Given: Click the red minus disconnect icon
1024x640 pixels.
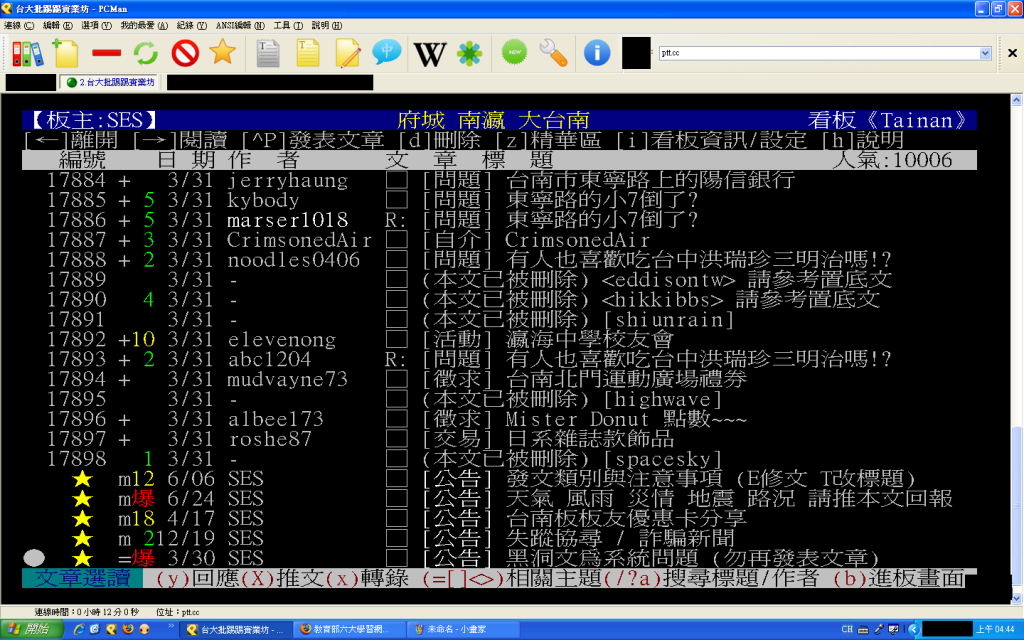Looking at the screenshot, I should pyautogui.click(x=106, y=52).
